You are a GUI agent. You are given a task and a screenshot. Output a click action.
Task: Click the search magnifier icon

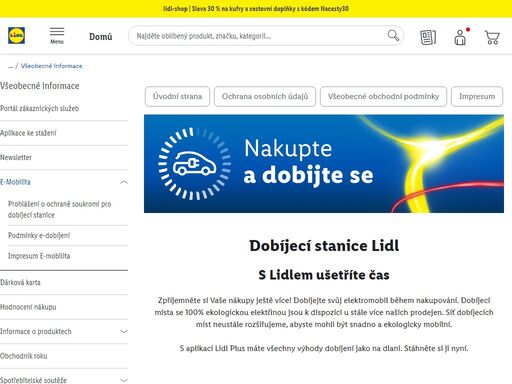[x=393, y=35]
